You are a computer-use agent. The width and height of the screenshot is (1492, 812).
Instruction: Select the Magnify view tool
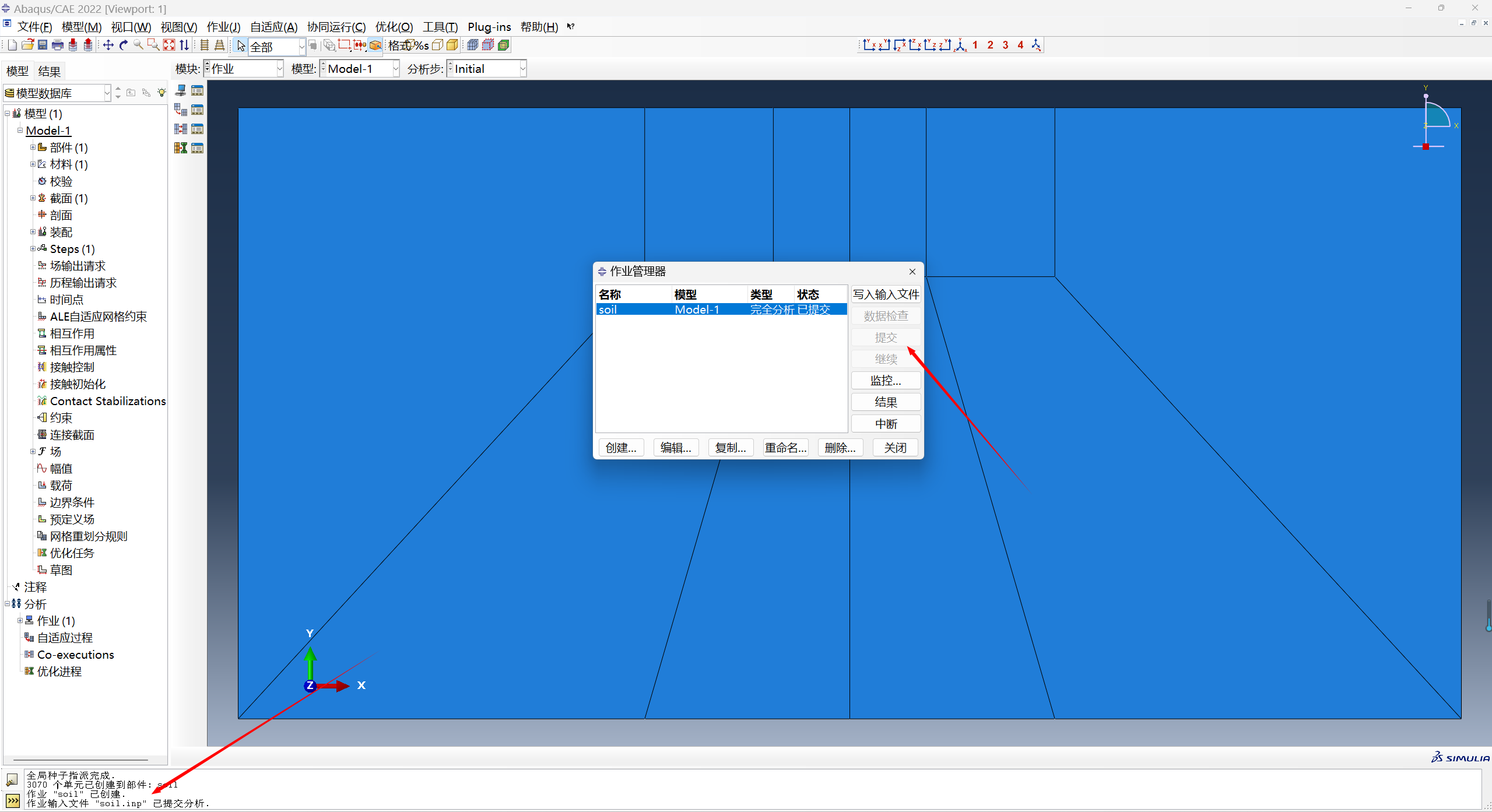139,45
